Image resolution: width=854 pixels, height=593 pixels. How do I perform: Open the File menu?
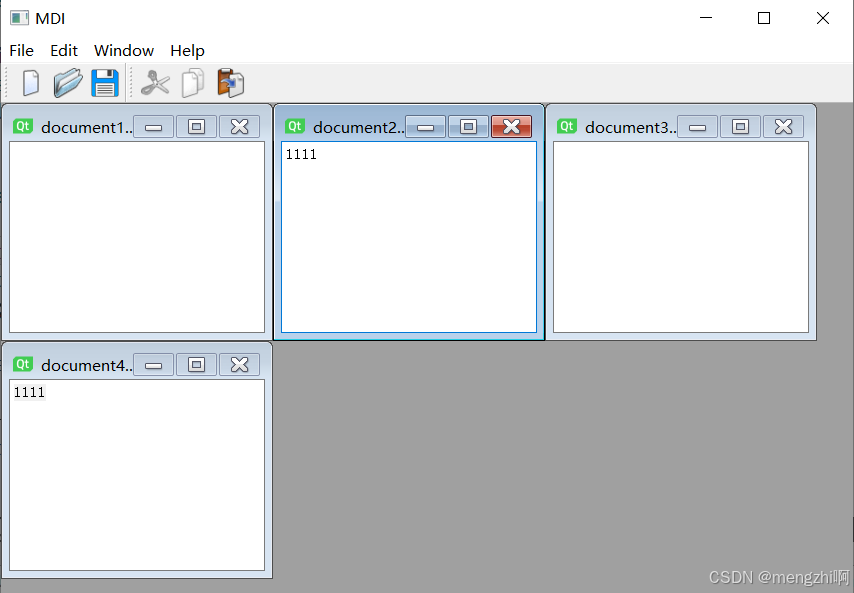click(x=22, y=51)
